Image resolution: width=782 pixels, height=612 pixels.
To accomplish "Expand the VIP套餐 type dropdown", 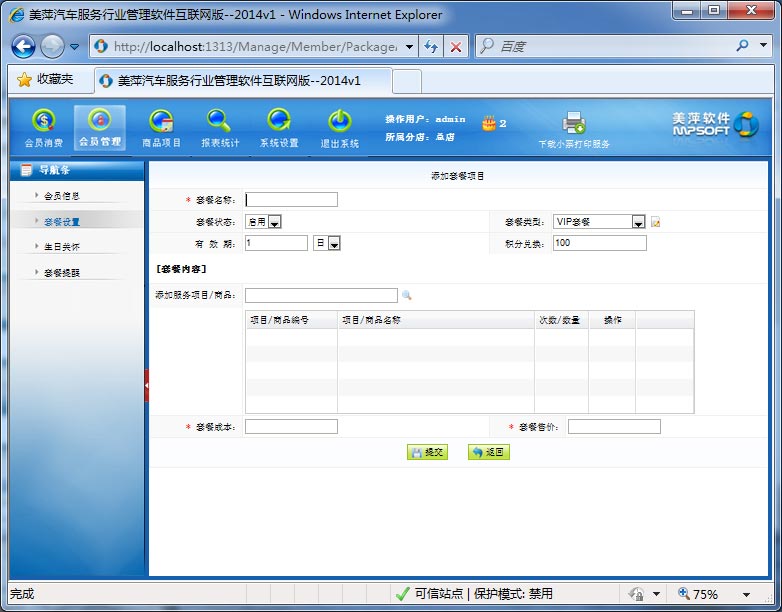I will tap(638, 222).
